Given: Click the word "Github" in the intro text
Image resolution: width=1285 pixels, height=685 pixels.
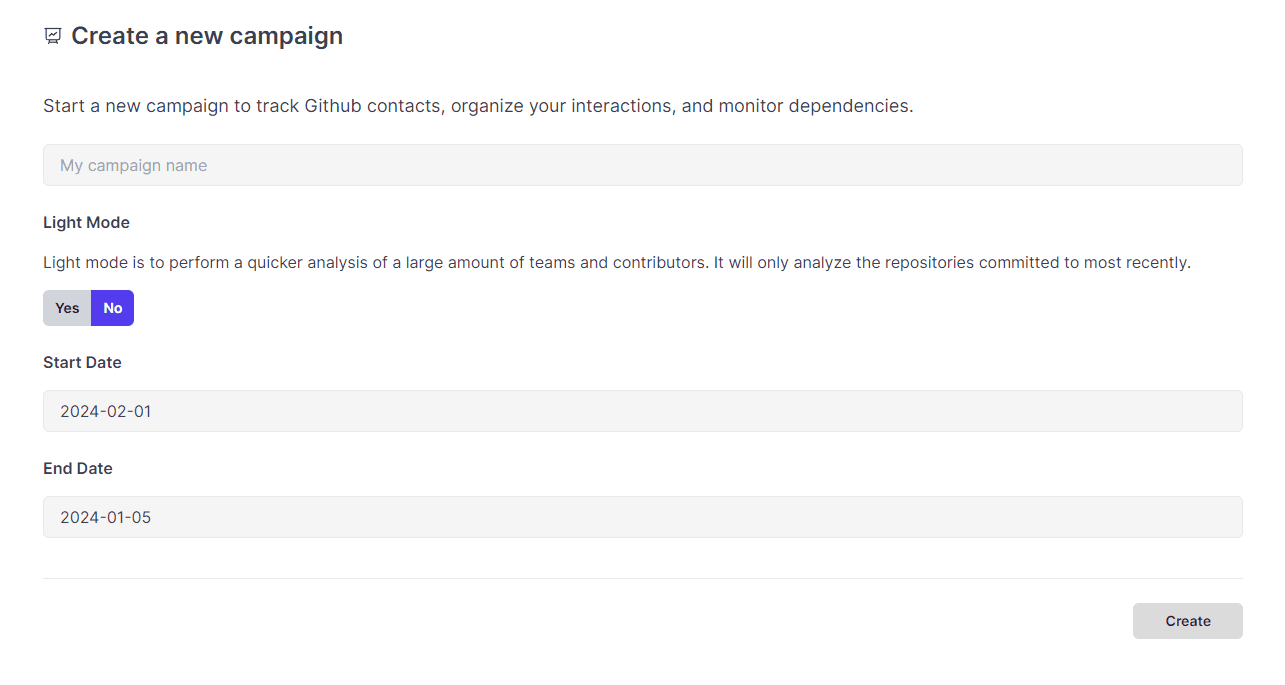Looking at the screenshot, I should [x=333, y=105].
